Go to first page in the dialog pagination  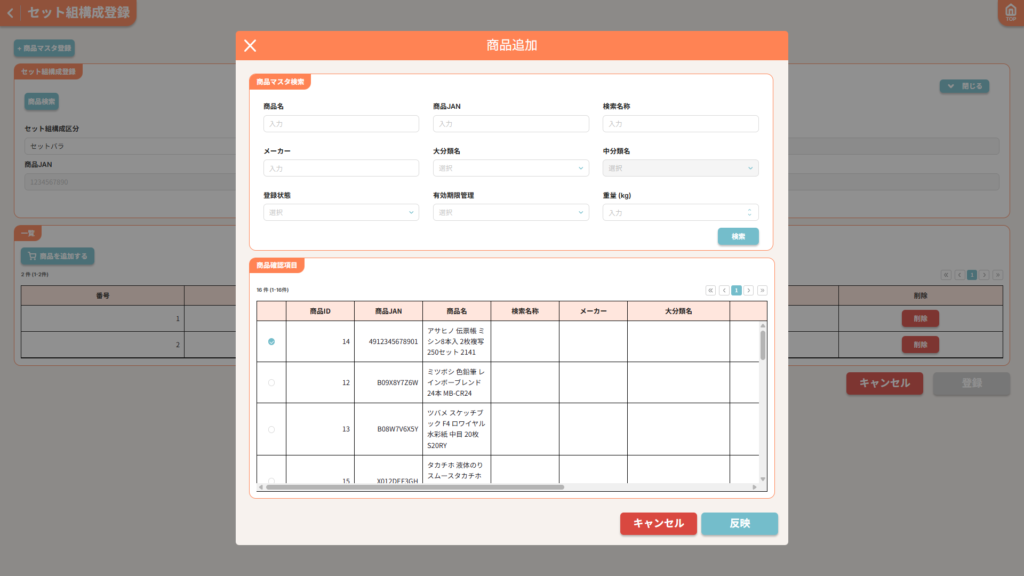tap(711, 290)
